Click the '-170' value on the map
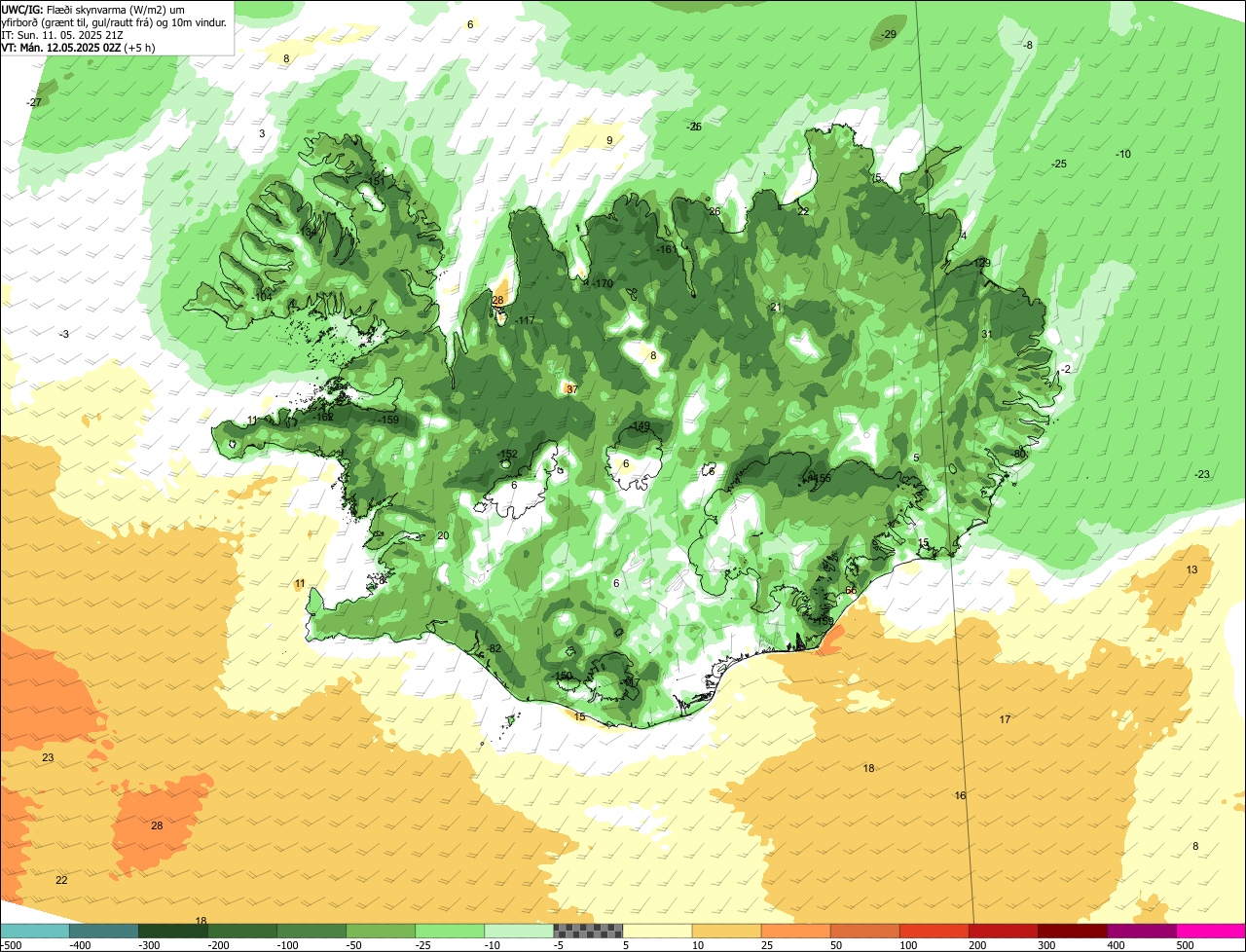This screenshot has width=1246, height=952. [x=603, y=283]
